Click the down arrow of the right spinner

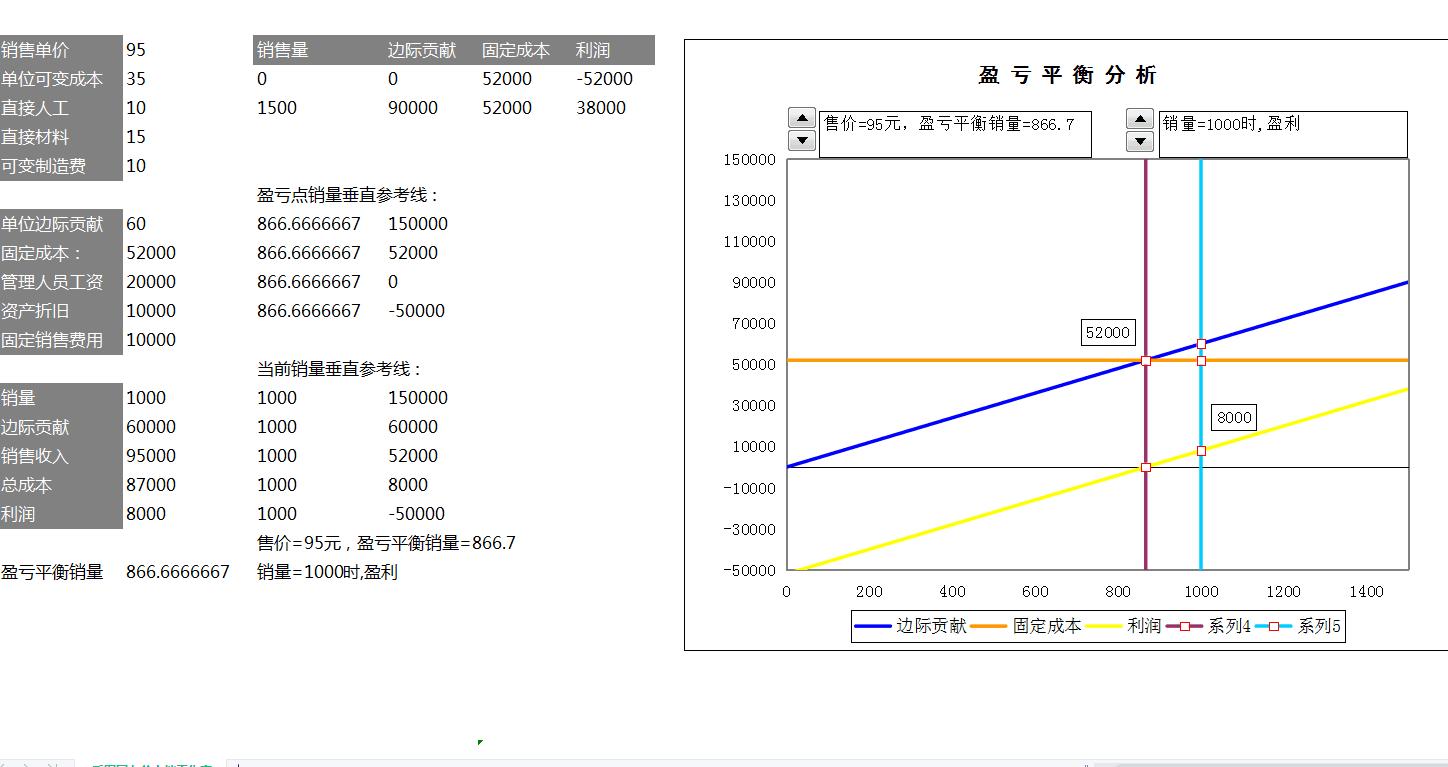pos(1140,141)
